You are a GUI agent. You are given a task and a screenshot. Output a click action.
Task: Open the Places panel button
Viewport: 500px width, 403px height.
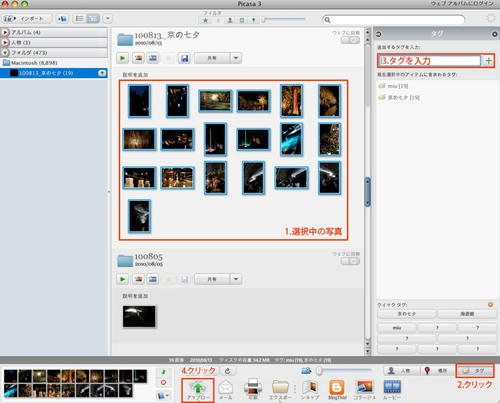tap(437, 371)
